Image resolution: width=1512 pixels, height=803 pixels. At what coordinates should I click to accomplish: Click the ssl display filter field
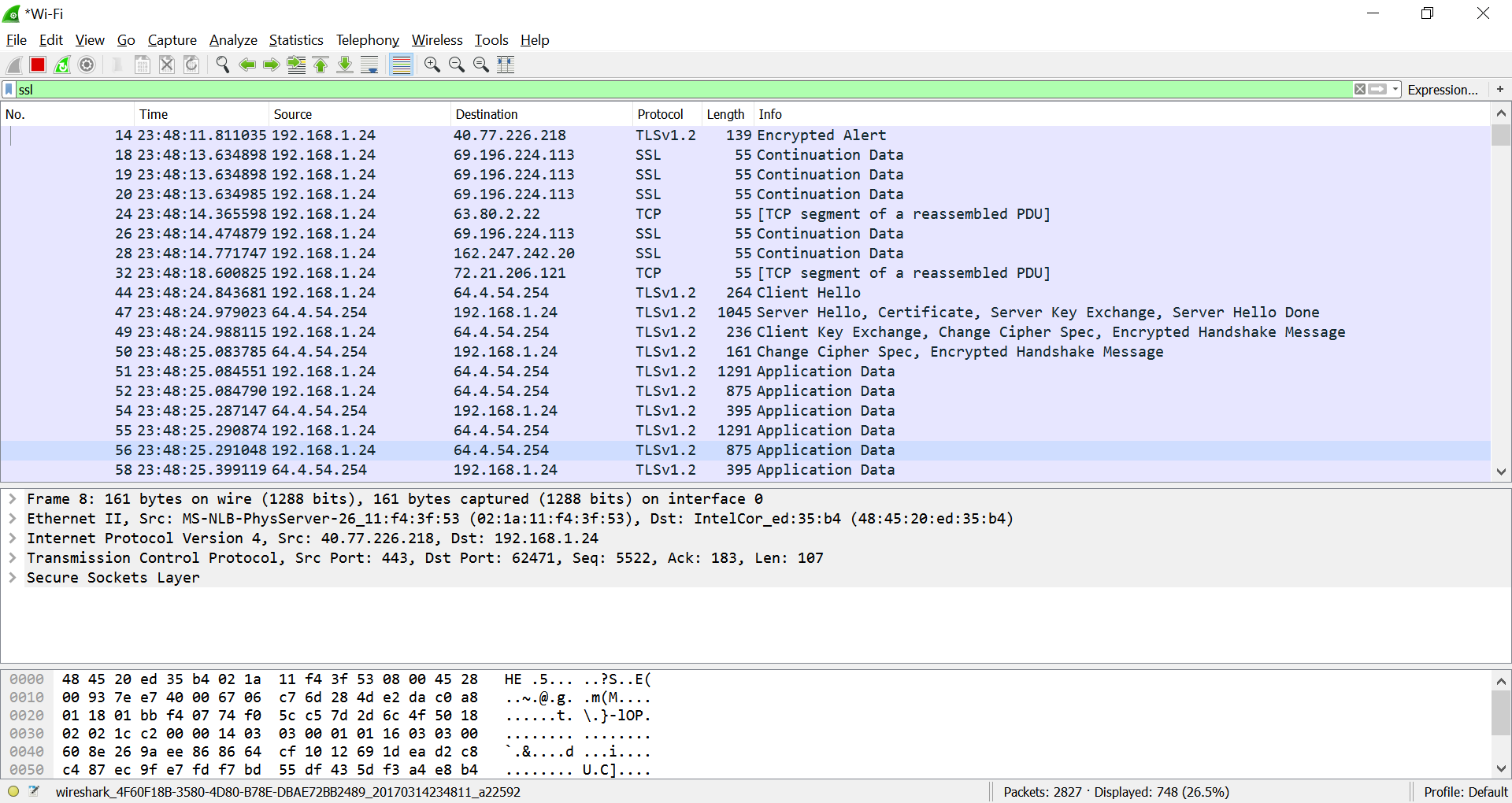tap(684, 90)
